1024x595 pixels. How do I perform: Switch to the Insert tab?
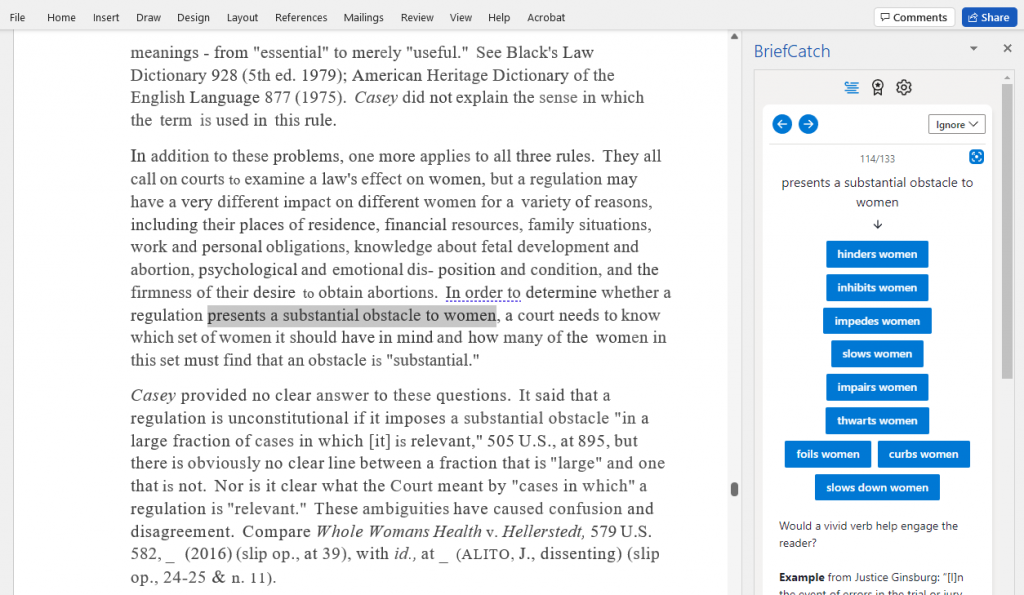[x=106, y=18]
